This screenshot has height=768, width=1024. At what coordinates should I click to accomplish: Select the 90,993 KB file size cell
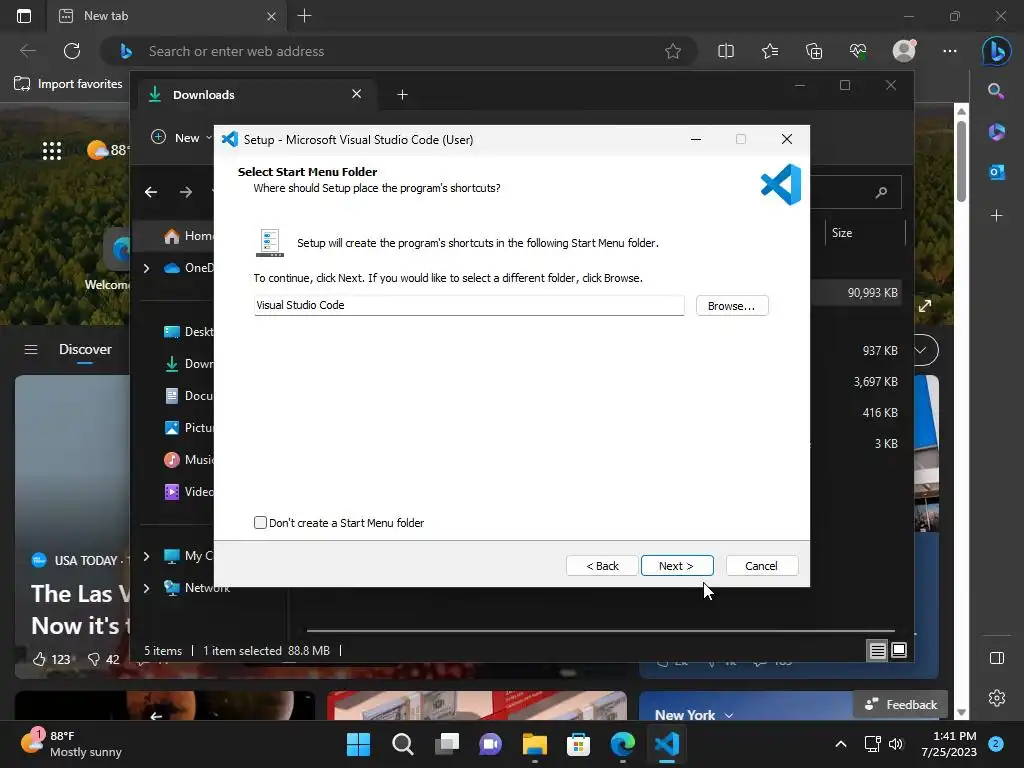[872, 293]
